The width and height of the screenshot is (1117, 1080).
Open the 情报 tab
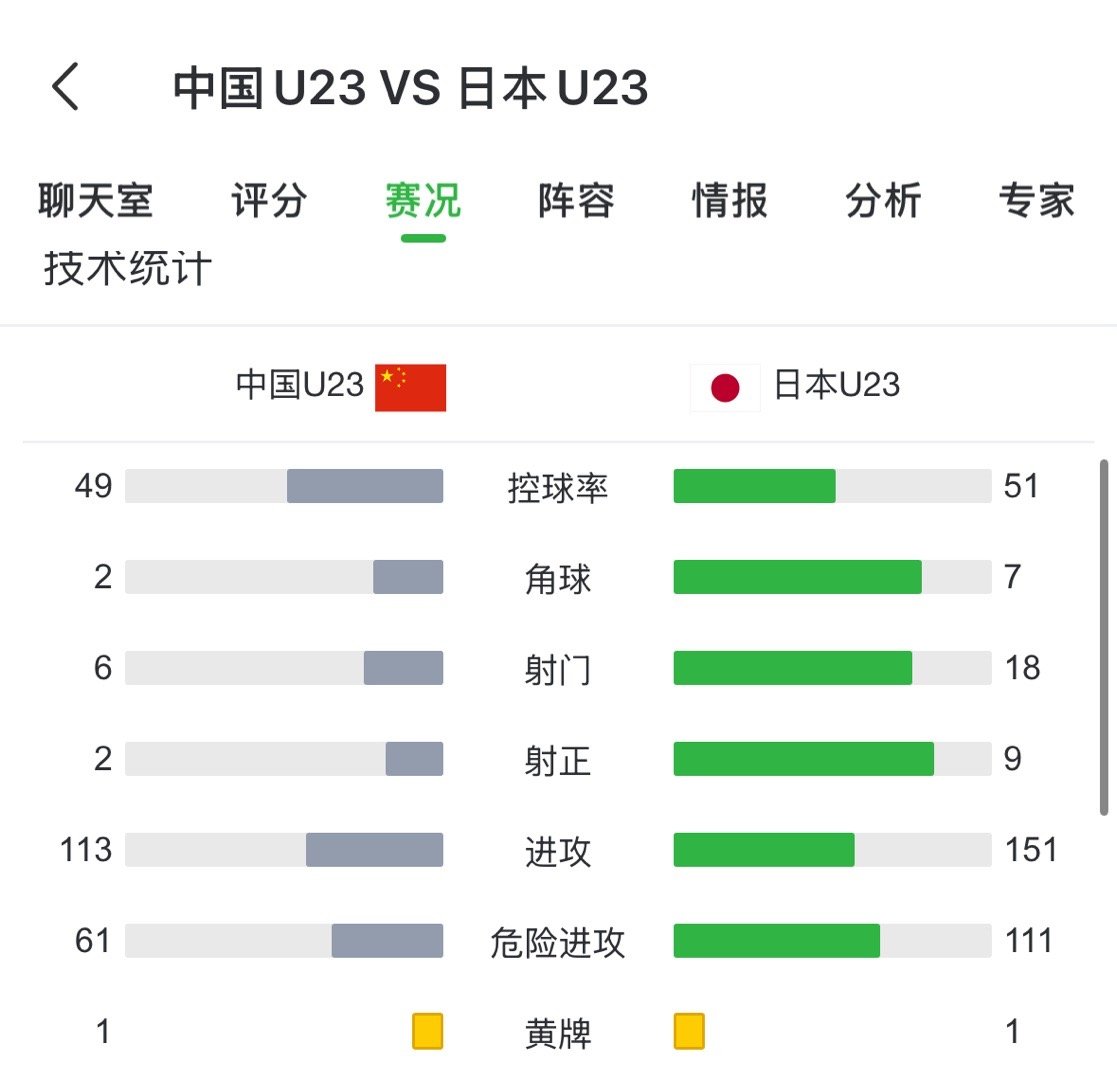pyautogui.click(x=729, y=200)
